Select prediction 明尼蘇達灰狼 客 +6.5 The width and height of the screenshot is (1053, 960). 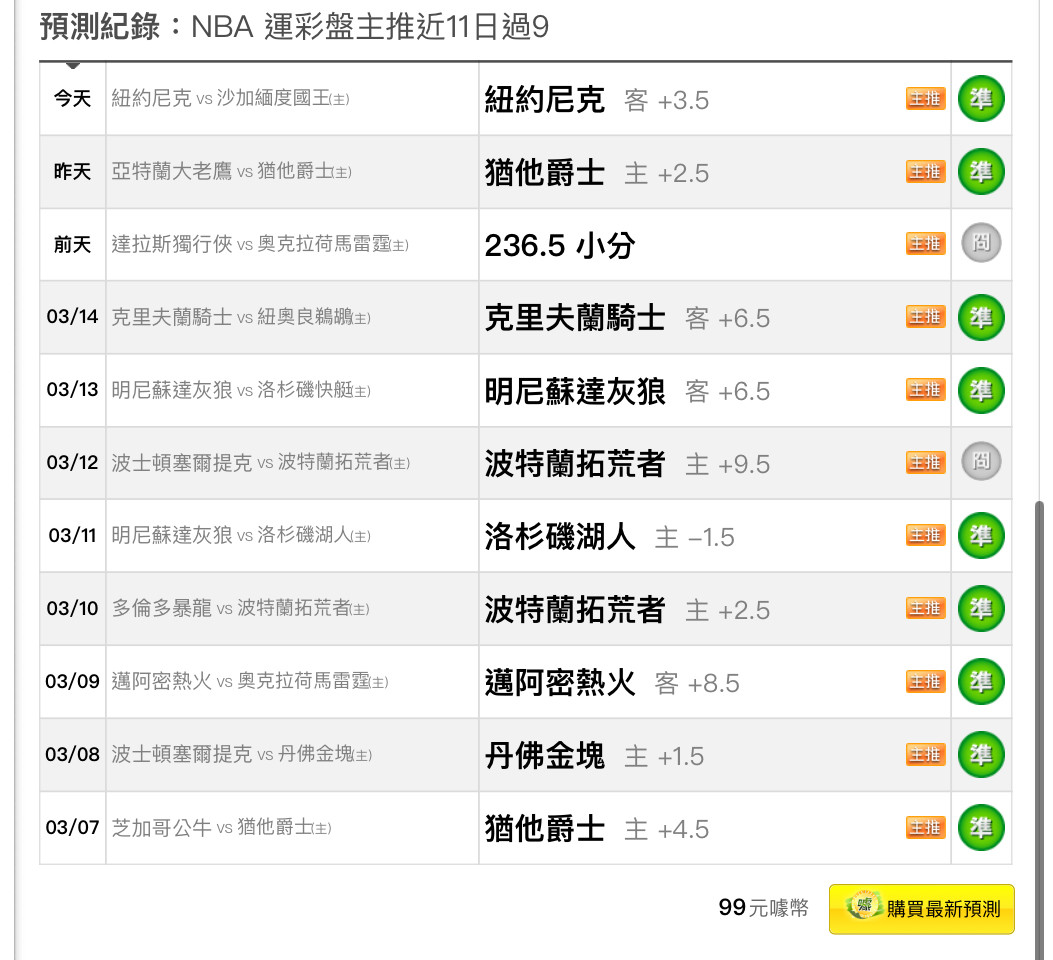click(627, 391)
